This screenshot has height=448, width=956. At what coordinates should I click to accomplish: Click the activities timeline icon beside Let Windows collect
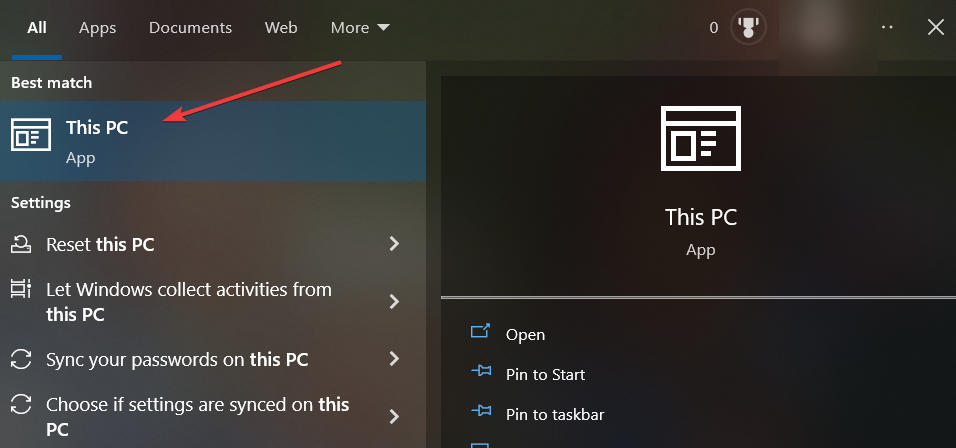click(21, 289)
